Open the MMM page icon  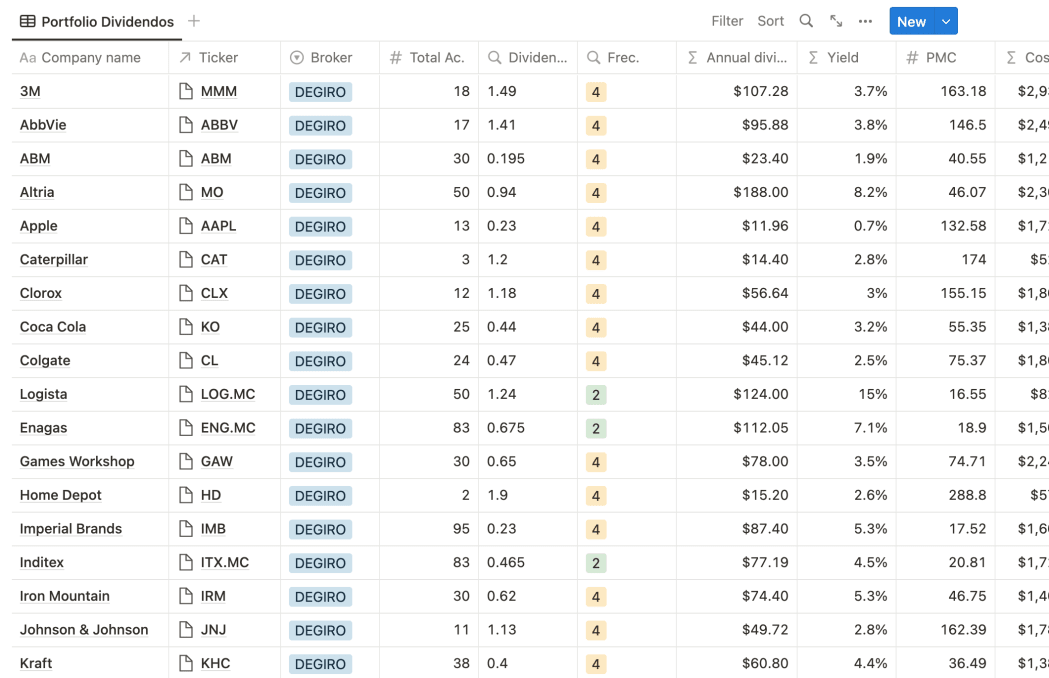(x=186, y=91)
